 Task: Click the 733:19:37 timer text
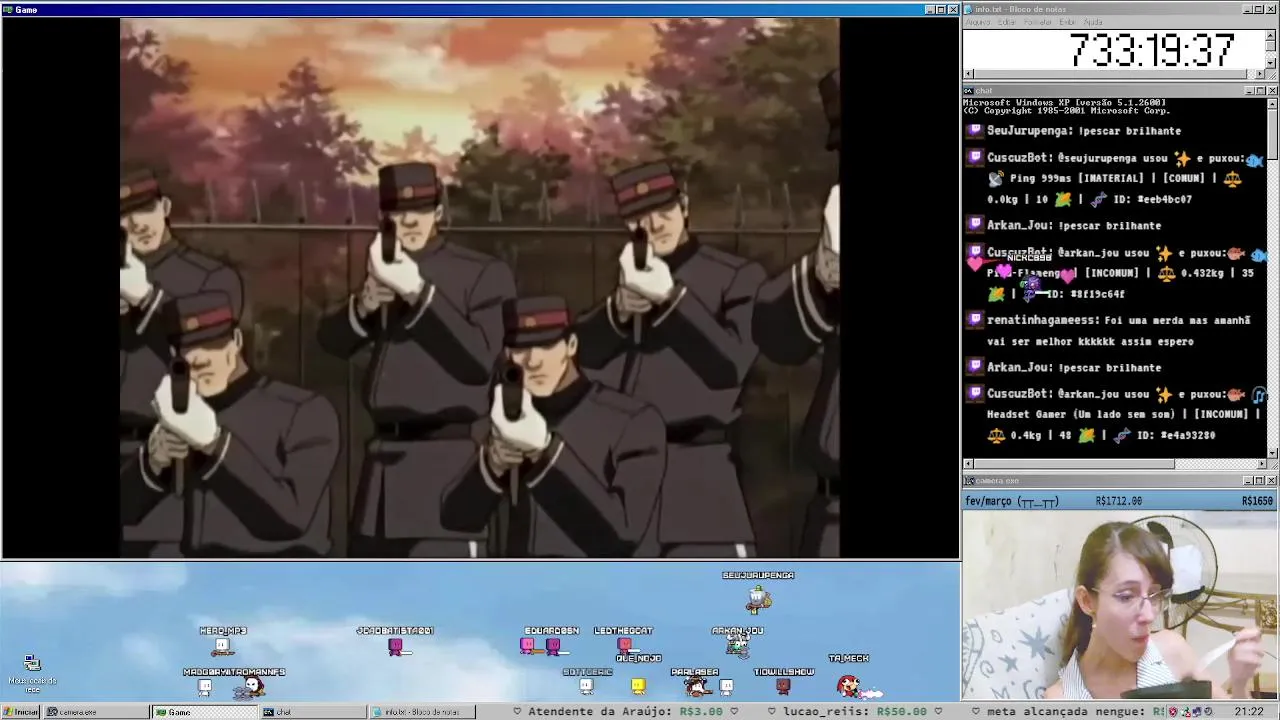tap(1152, 50)
